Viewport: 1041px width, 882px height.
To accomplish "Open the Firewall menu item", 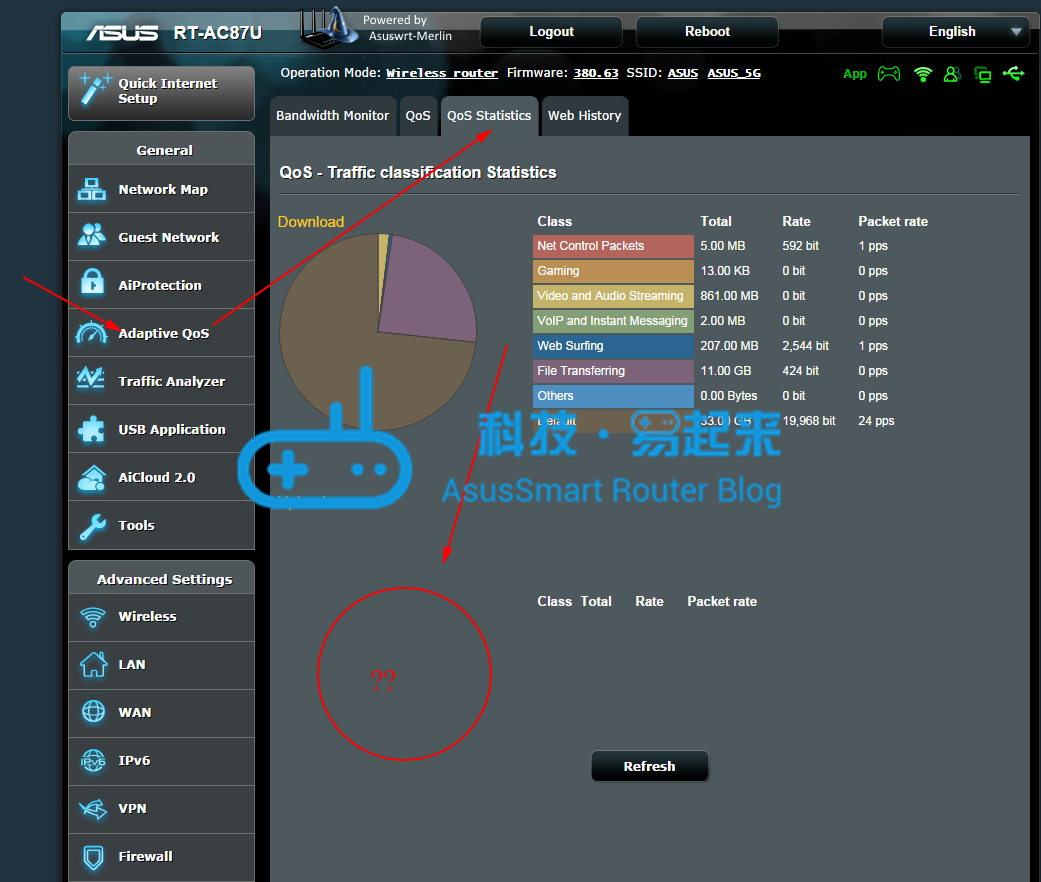I will [161, 857].
